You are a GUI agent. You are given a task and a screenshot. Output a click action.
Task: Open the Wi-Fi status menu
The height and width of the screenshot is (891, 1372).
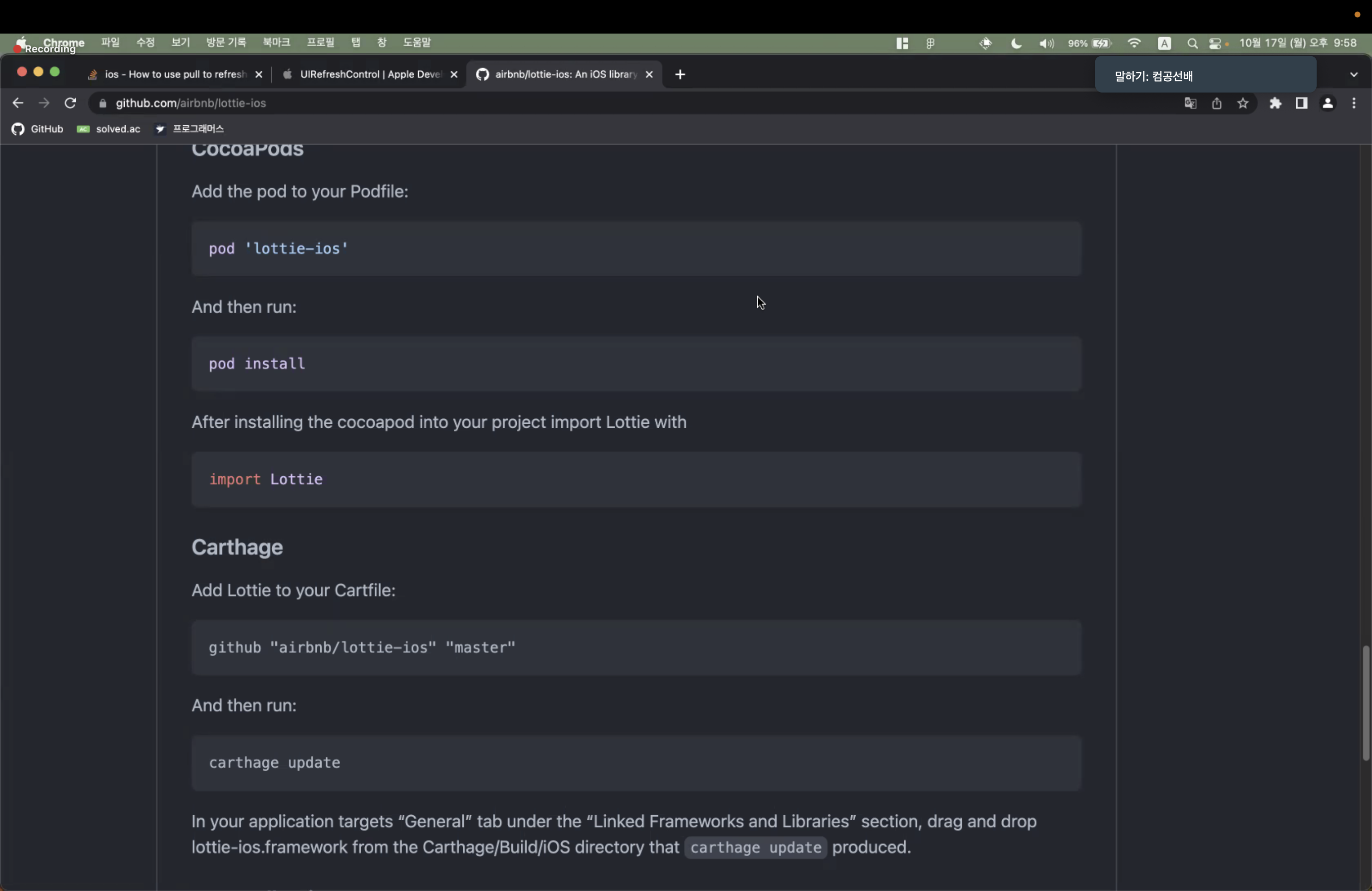pyautogui.click(x=1134, y=43)
